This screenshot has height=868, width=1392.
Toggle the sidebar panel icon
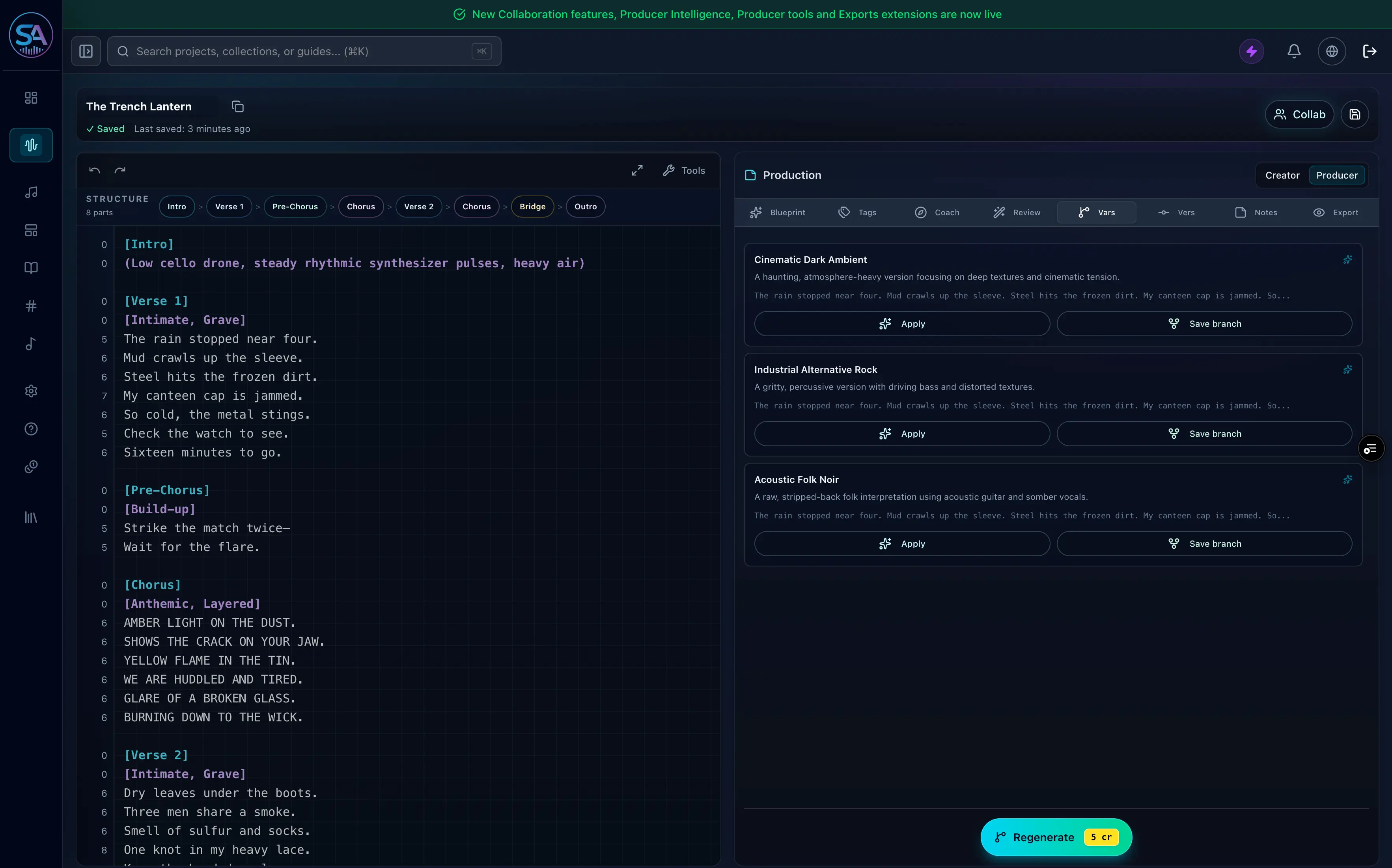tap(86, 52)
